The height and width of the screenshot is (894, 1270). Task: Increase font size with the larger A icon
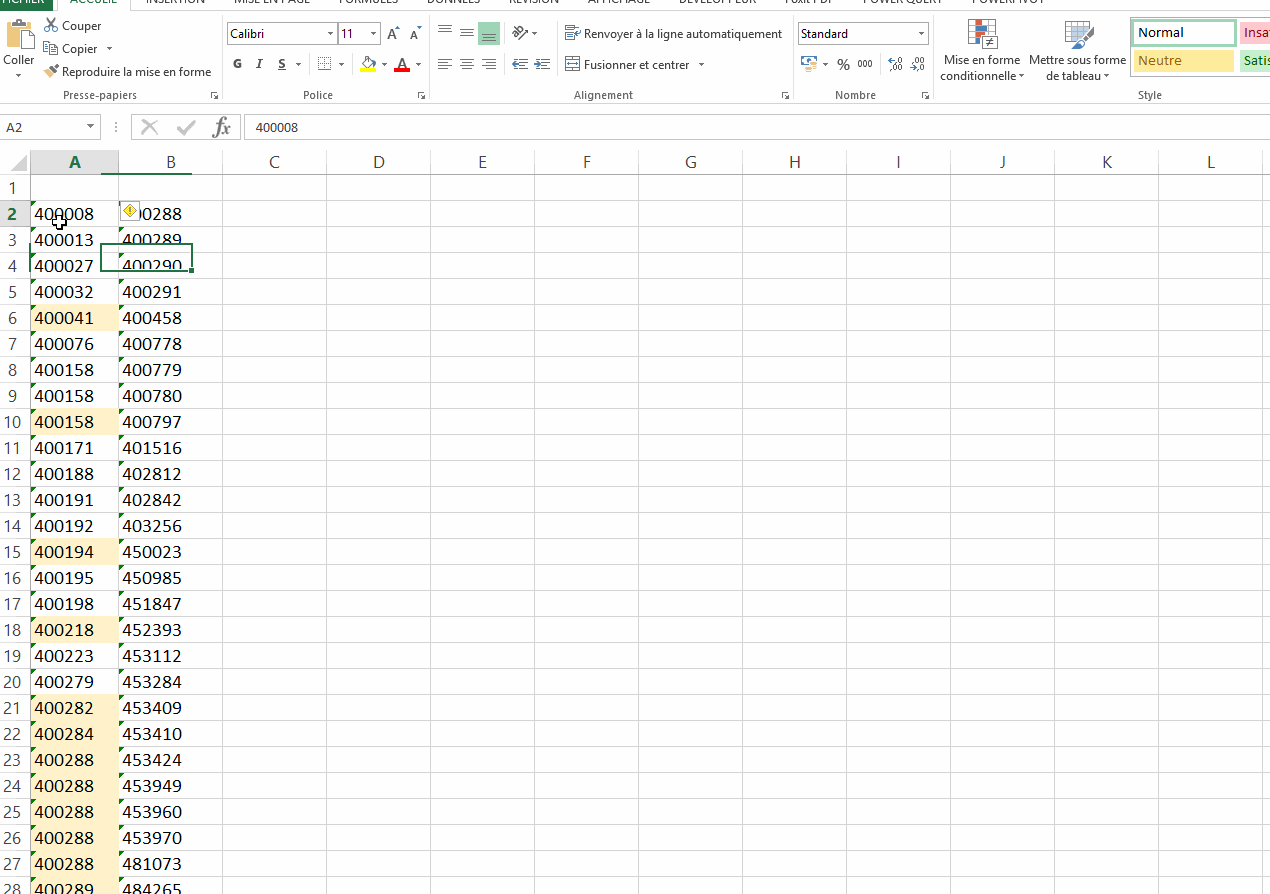point(394,34)
